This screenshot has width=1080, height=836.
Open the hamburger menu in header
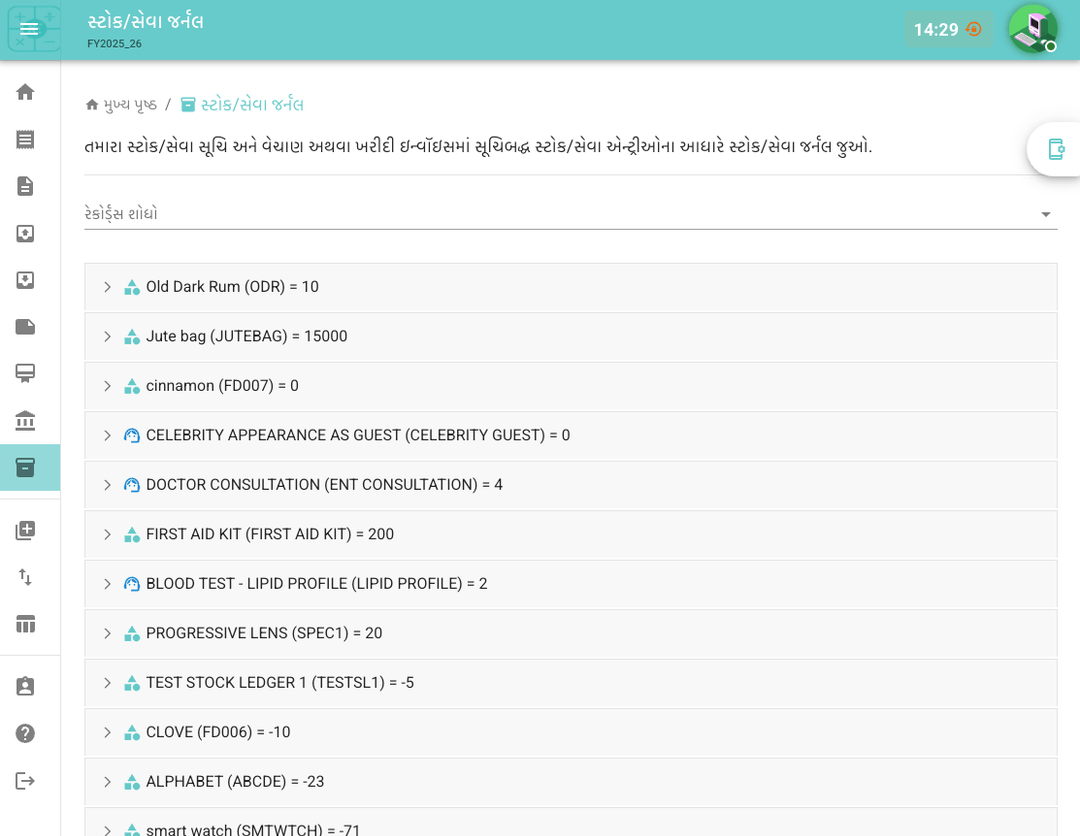29,29
